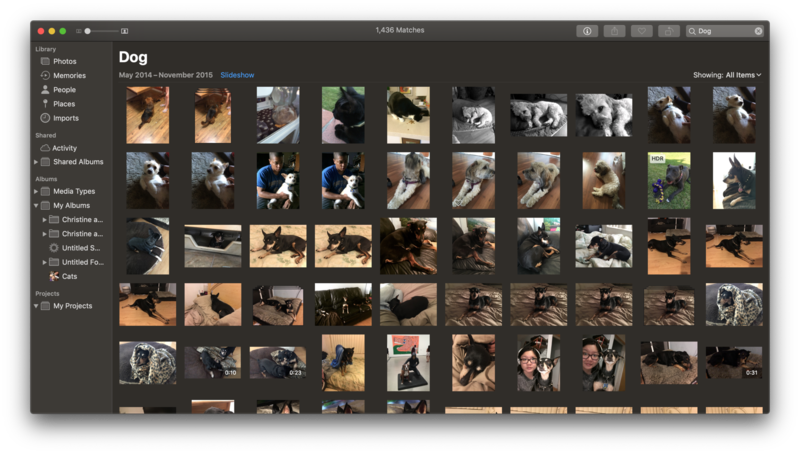Image resolution: width=800 pixels, height=454 pixels.
Task: Toggle the Favorite heart button
Action: 641,31
